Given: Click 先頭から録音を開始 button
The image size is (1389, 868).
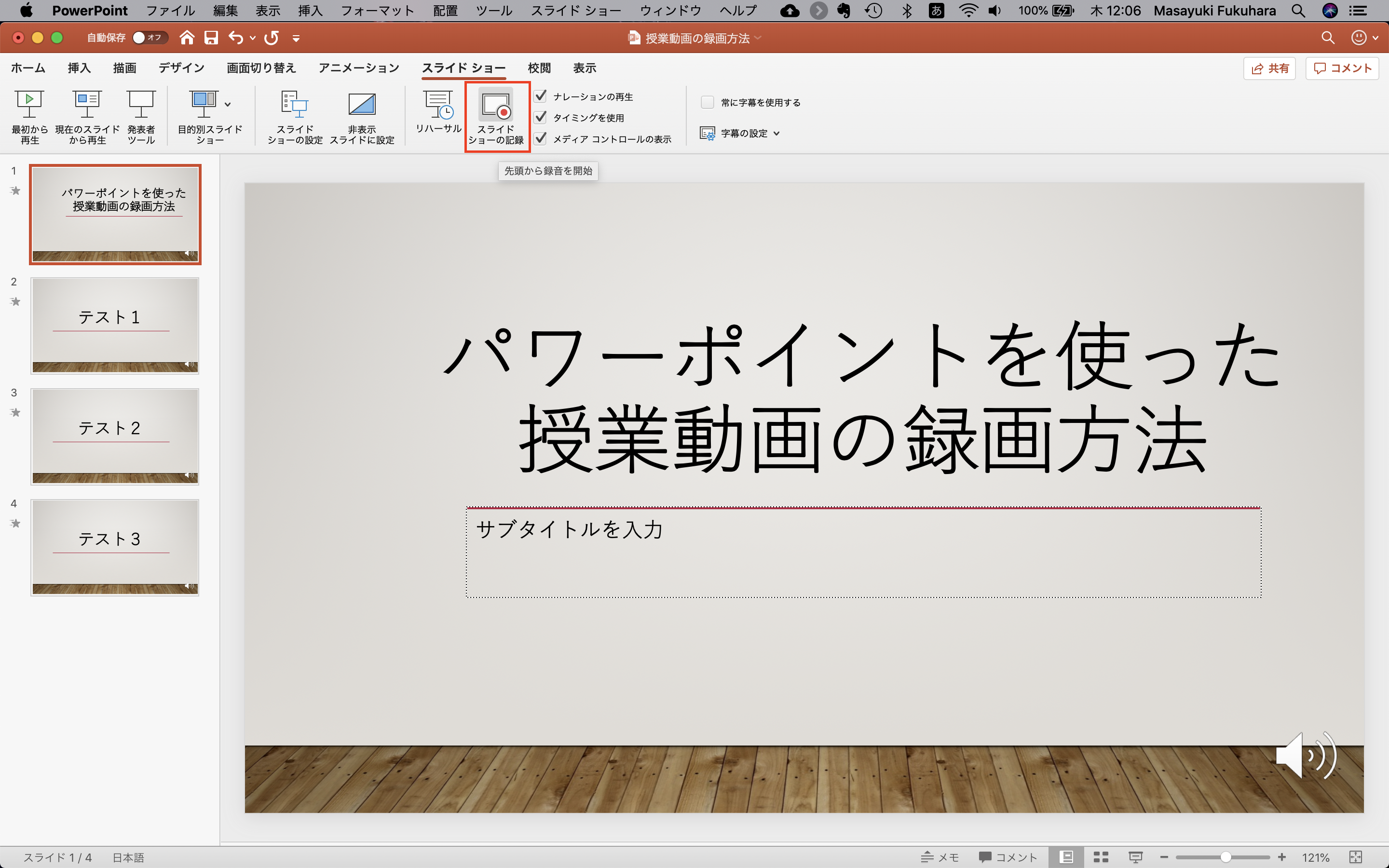Looking at the screenshot, I should coord(549,171).
